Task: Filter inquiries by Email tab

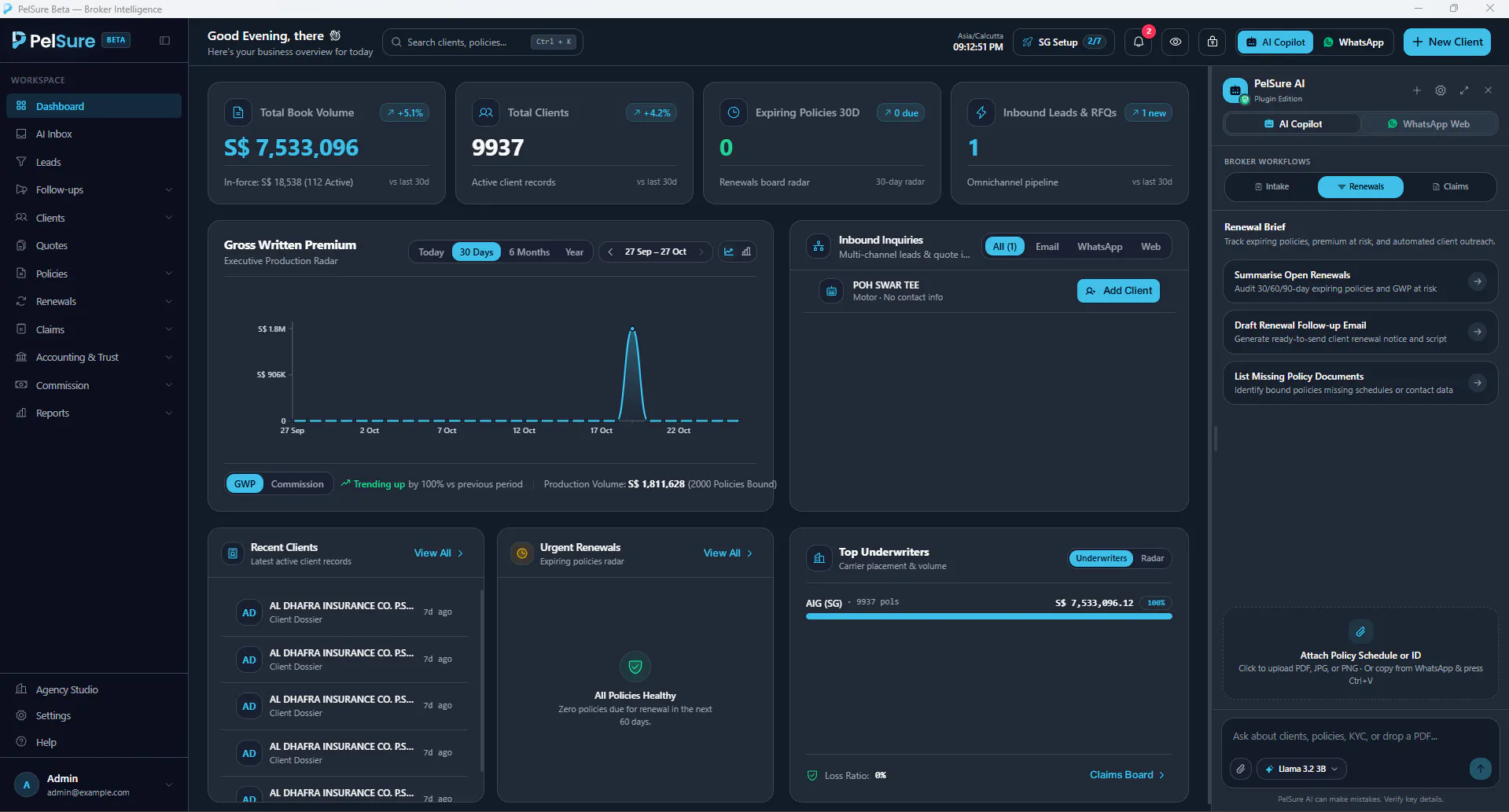Action: [x=1047, y=247]
